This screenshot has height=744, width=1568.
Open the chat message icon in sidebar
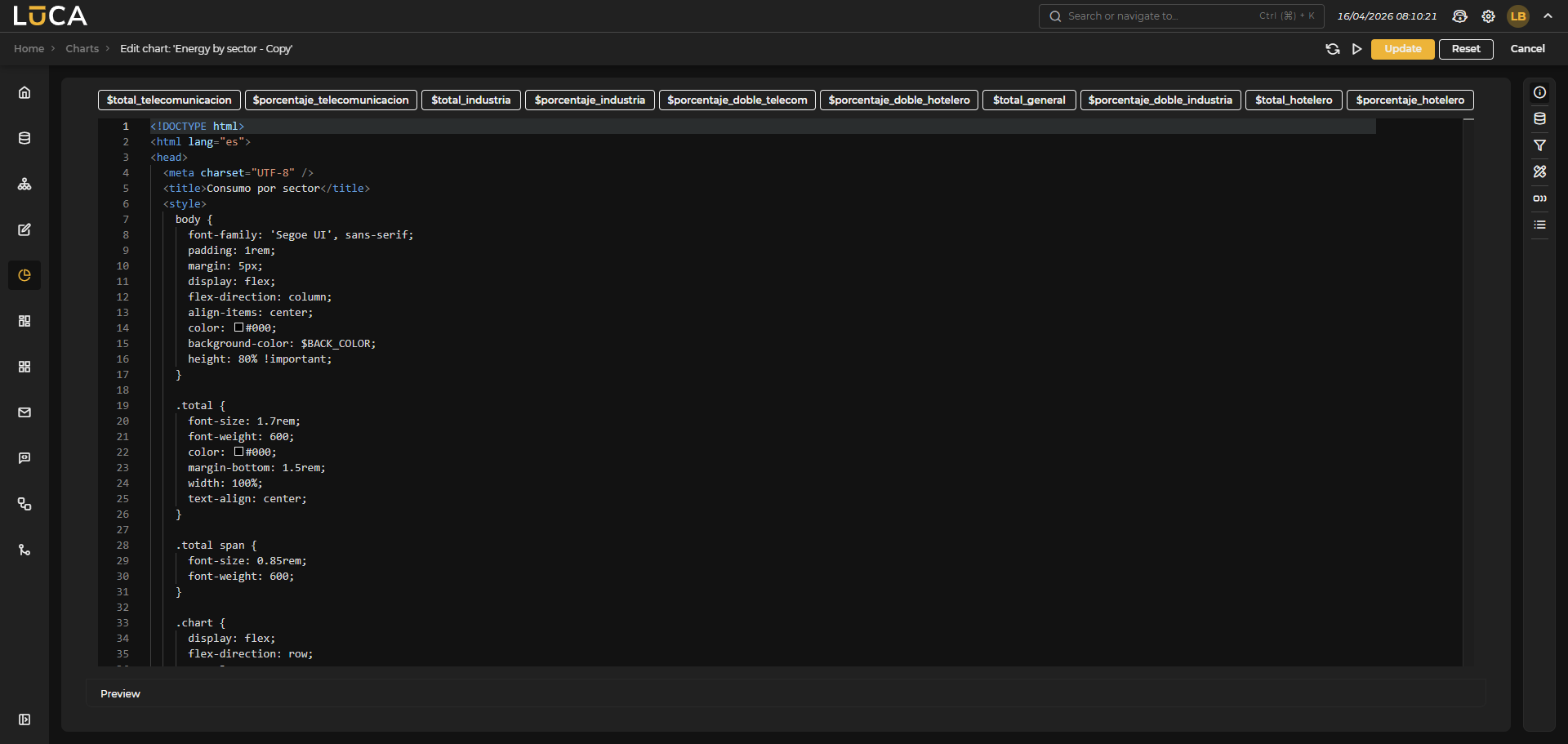[24, 458]
